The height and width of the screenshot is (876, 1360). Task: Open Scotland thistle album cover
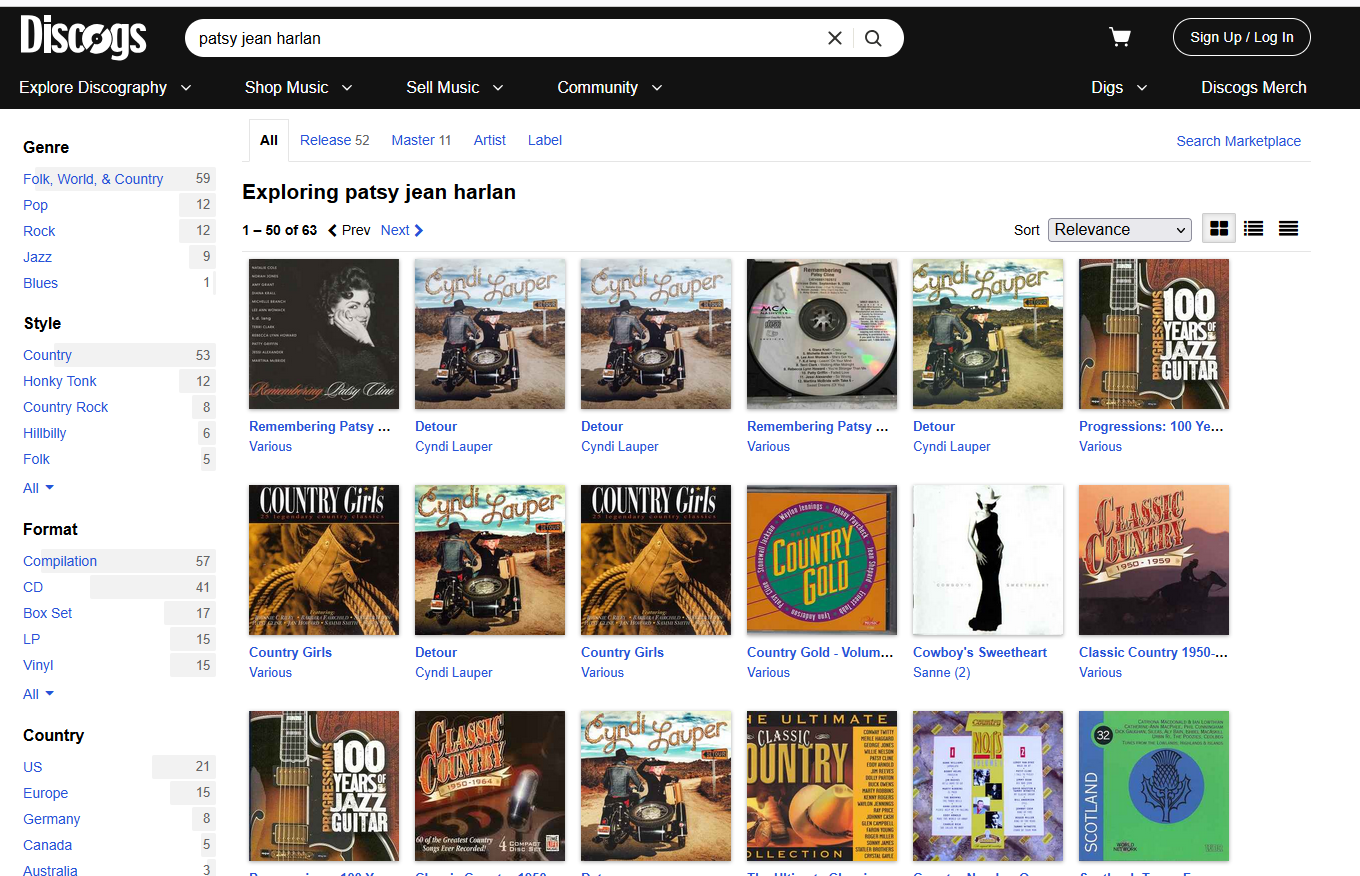click(1154, 786)
